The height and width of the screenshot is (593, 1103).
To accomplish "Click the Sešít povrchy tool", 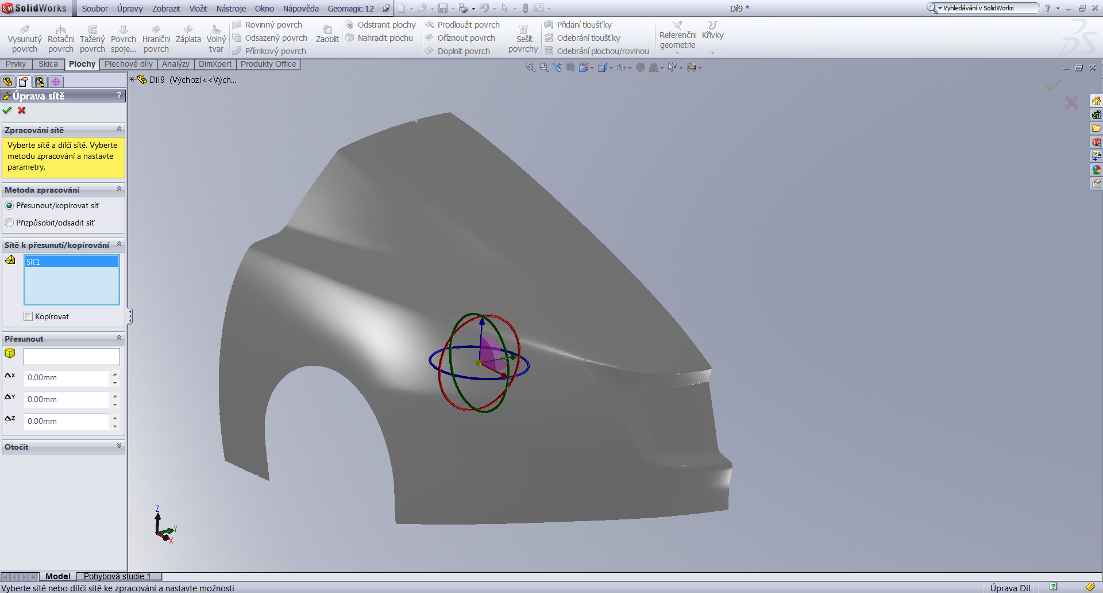I will pyautogui.click(x=523, y=37).
